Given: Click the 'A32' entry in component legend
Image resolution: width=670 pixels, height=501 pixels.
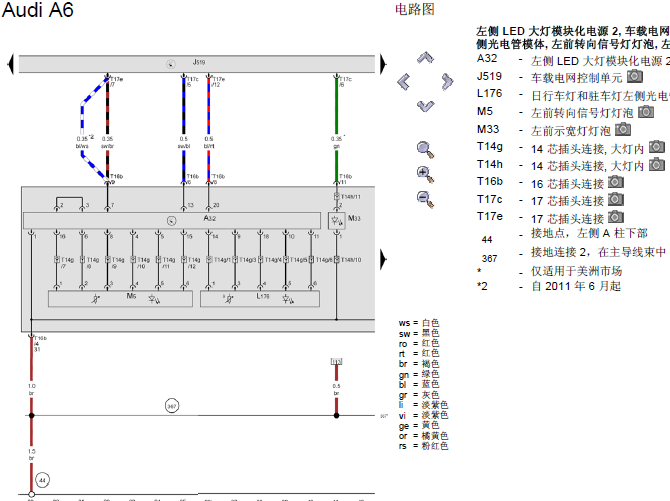Looking at the screenshot, I should tap(487, 58).
